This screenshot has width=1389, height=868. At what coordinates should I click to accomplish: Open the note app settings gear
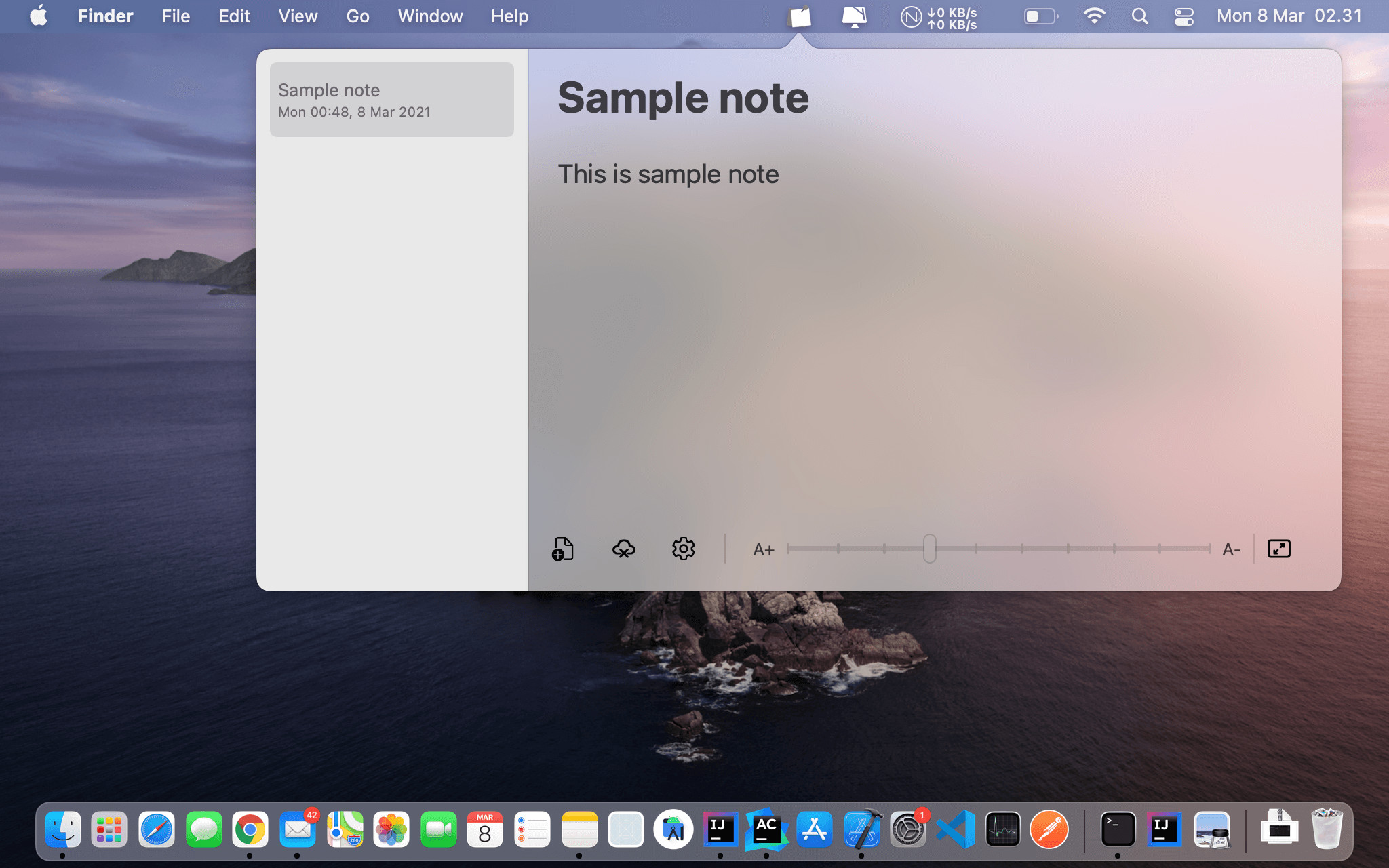tap(683, 549)
